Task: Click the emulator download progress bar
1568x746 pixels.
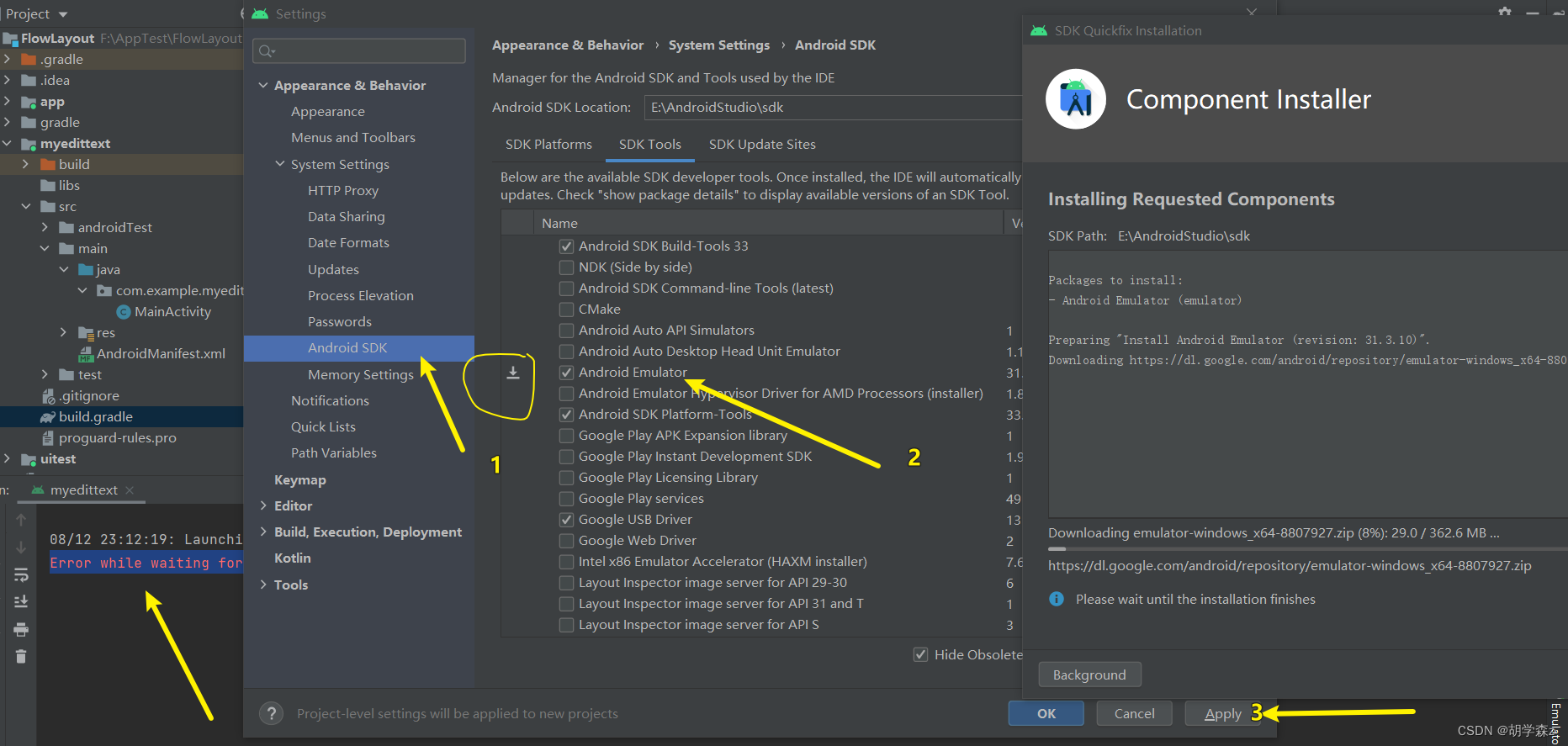Action: [x=1307, y=549]
